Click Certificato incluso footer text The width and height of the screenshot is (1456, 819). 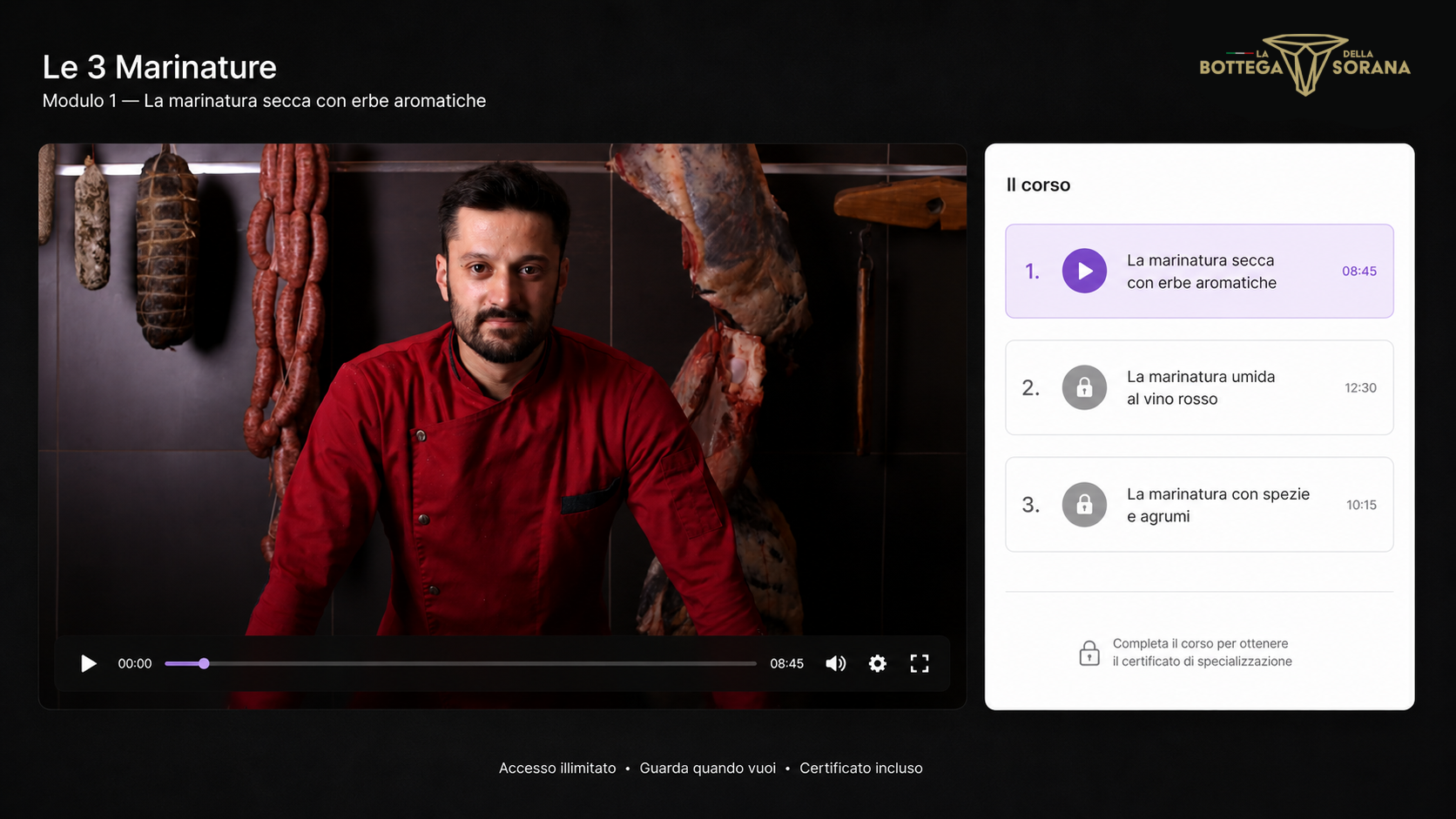point(861,768)
